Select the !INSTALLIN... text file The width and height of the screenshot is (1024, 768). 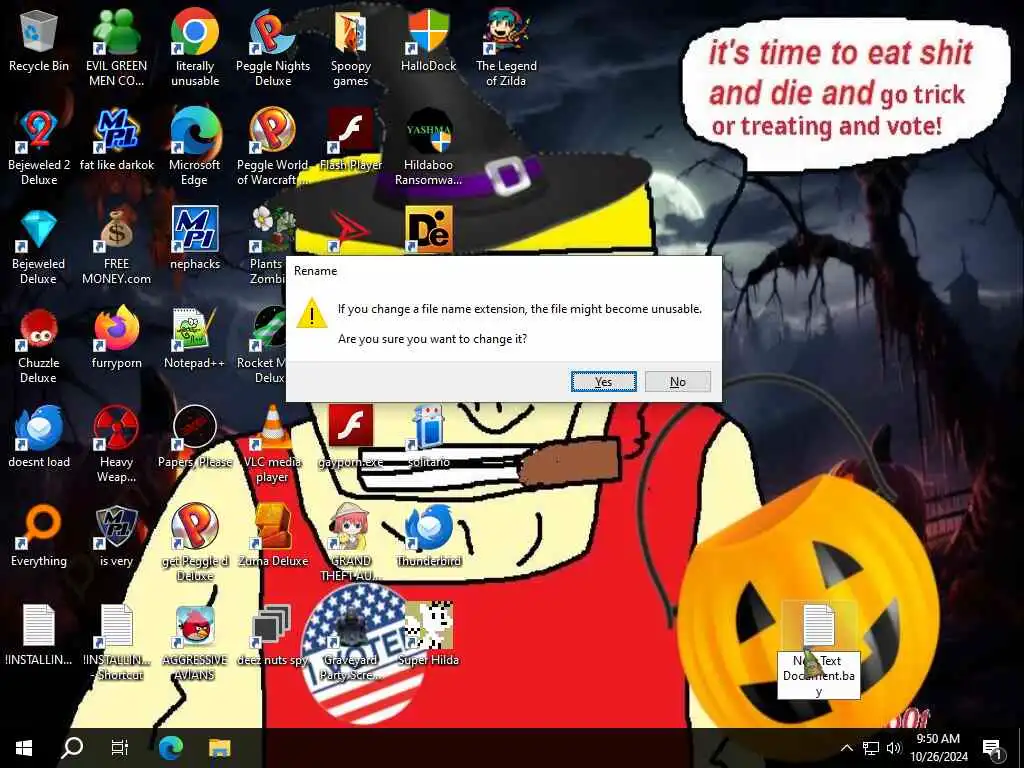coord(39,635)
